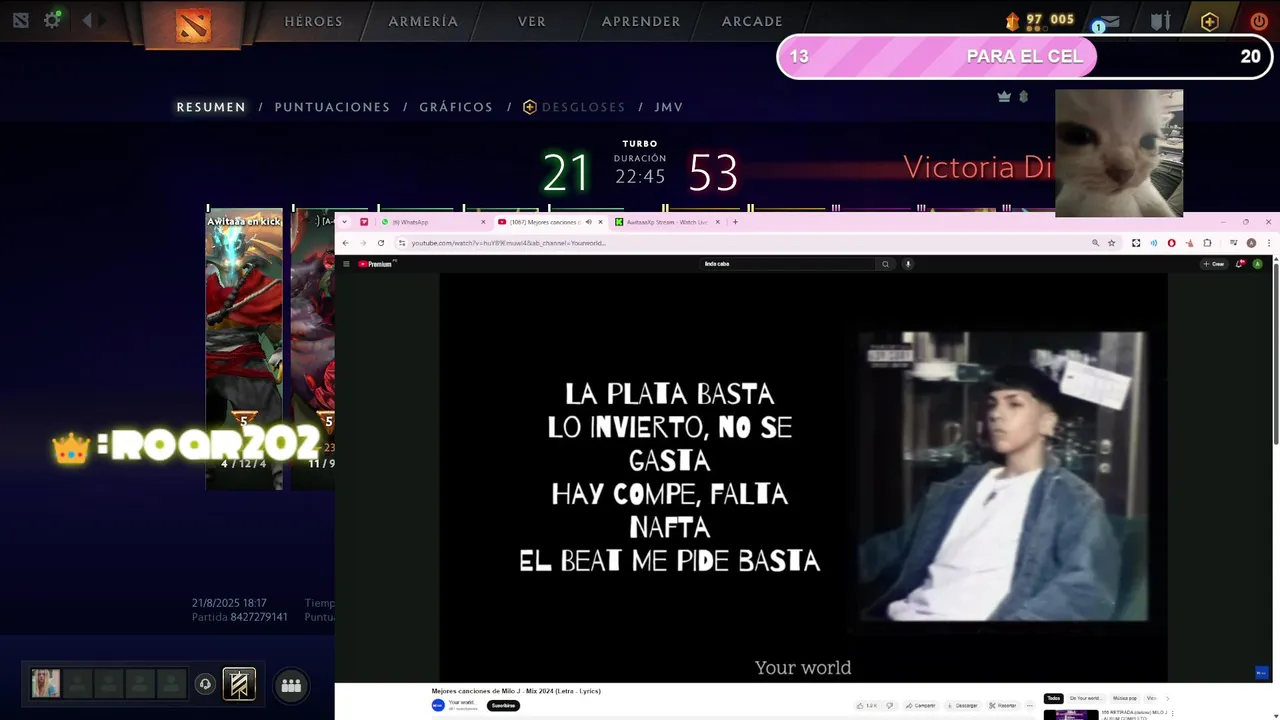
Task: Open the browser zoom magnifier icon
Action: click(1095, 243)
